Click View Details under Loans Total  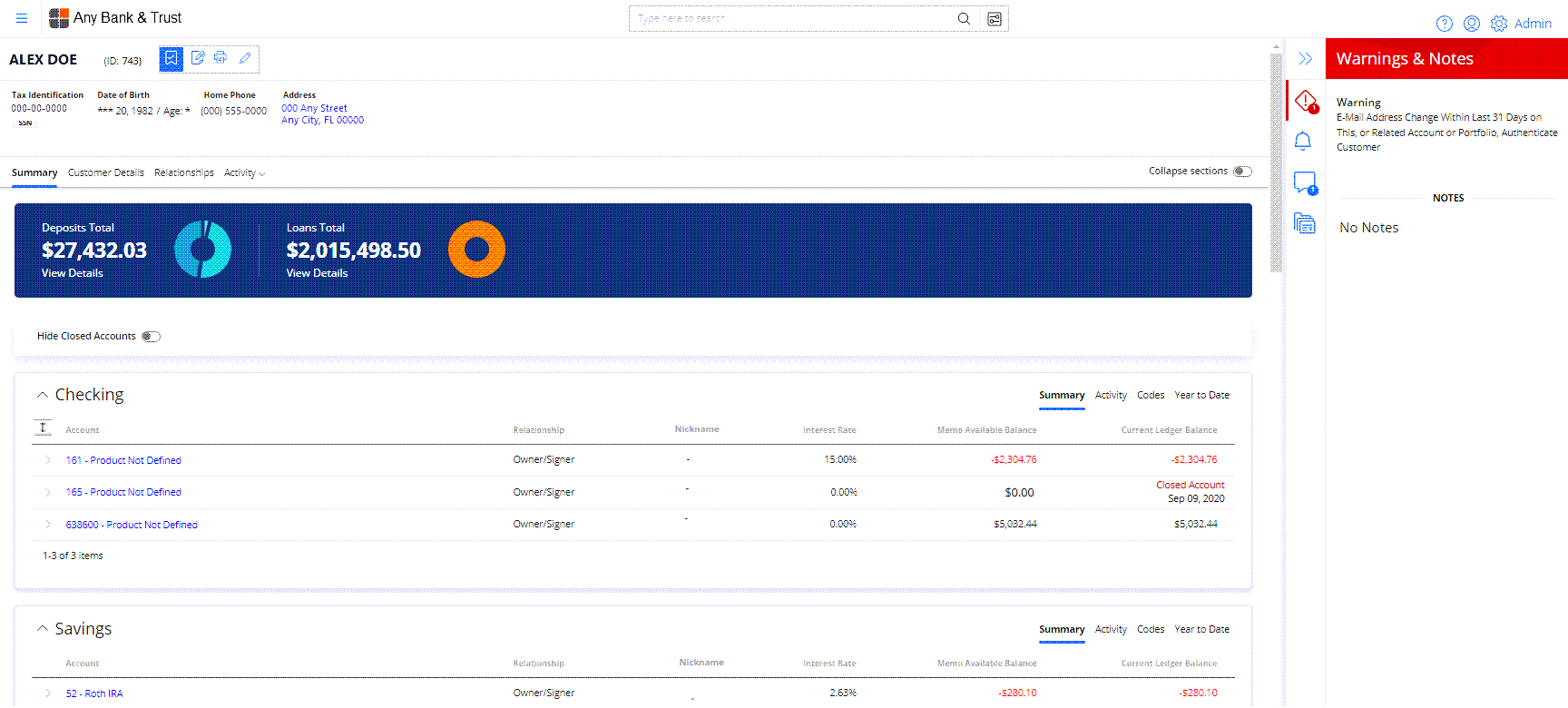[x=317, y=273]
